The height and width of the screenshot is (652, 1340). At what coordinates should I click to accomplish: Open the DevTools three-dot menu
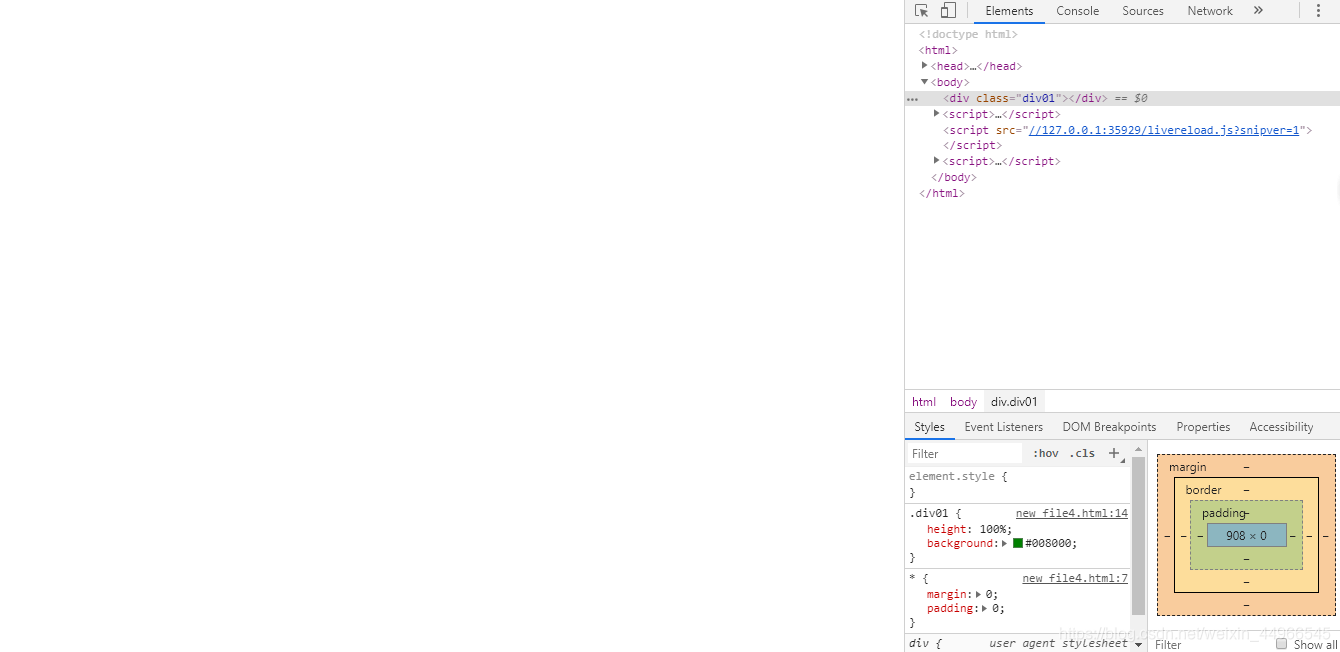(x=1318, y=11)
